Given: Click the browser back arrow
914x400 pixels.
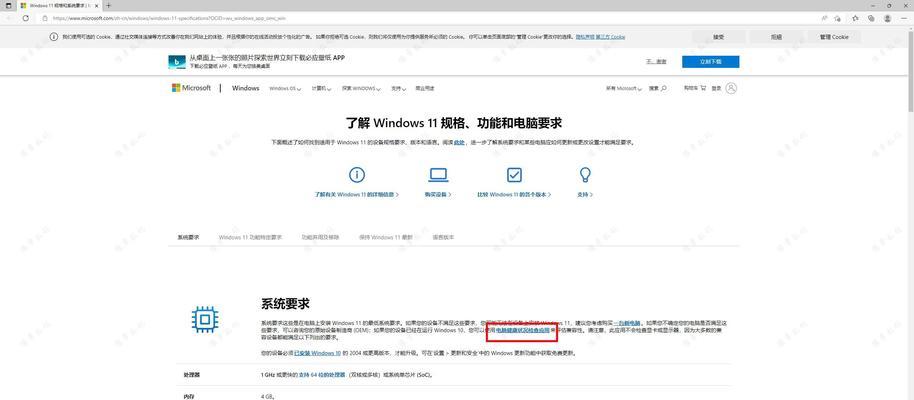Looking at the screenshot, I should point(9,18).
